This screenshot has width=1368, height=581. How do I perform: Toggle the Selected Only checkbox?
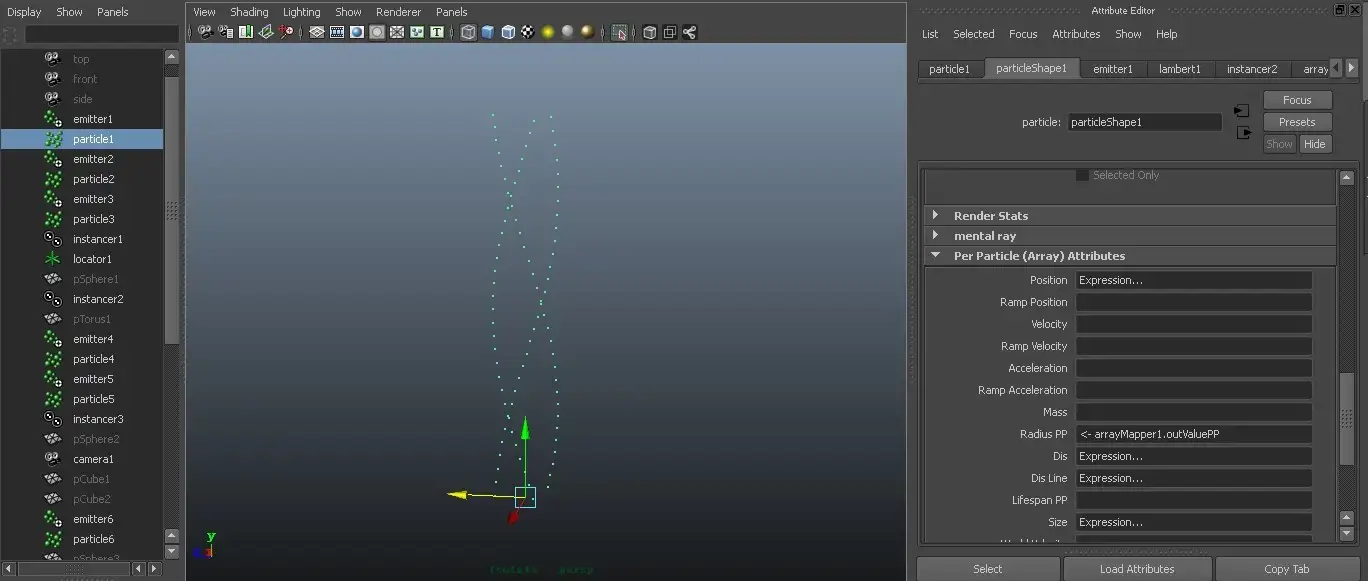[x=1082, y=175]
